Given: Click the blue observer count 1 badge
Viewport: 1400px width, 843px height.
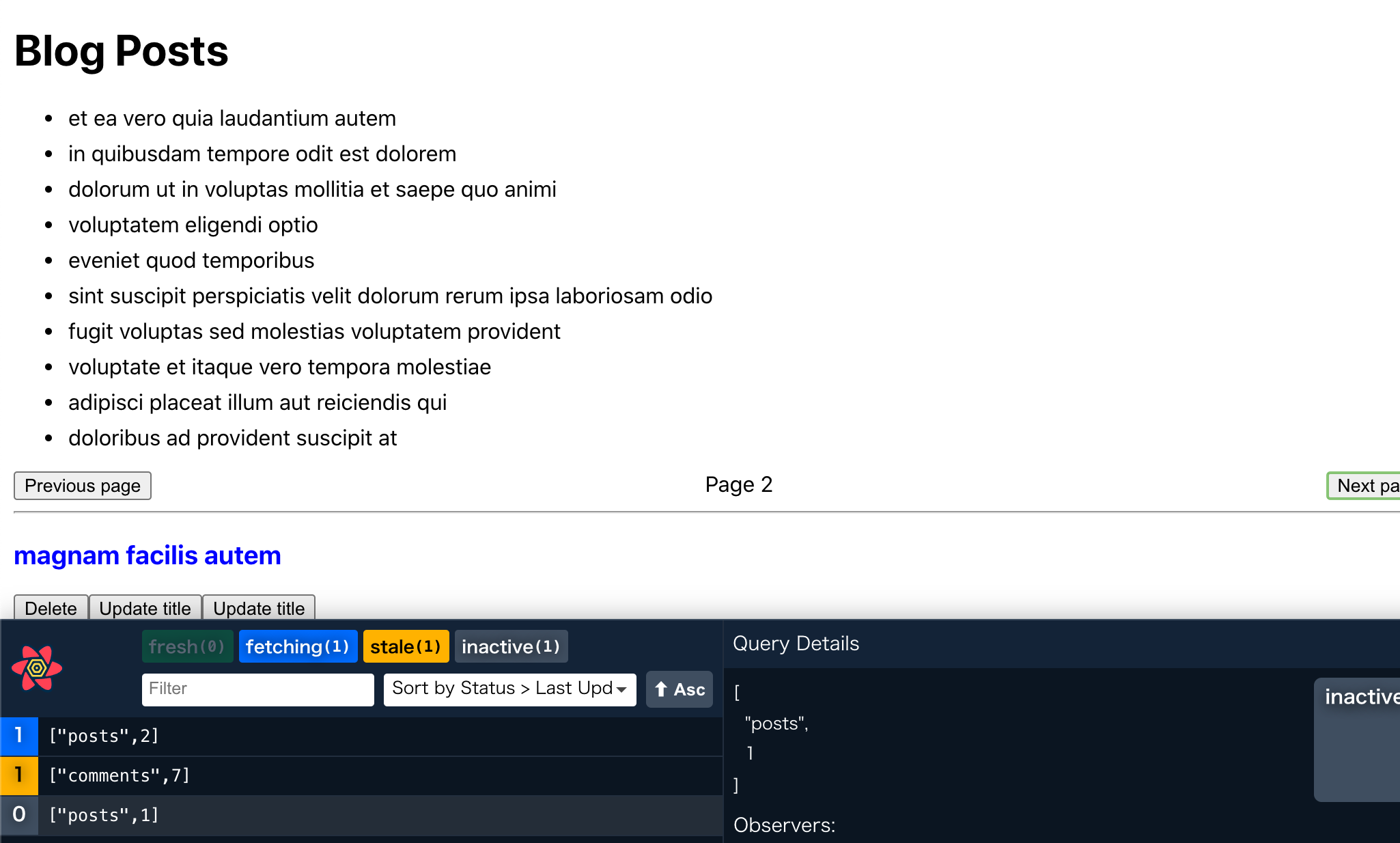Looking at the screenshot, I should (18, 736).
